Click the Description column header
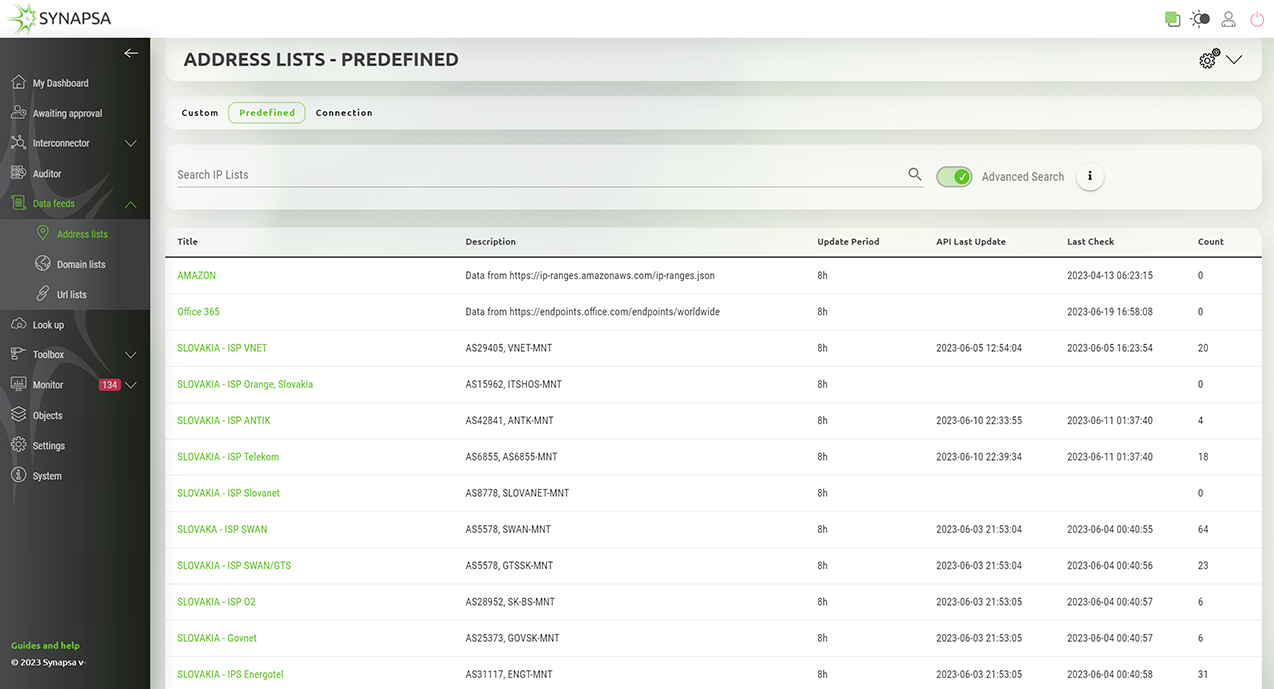The height and width of the screenshot is (689, 1274). tap(491, 241)
